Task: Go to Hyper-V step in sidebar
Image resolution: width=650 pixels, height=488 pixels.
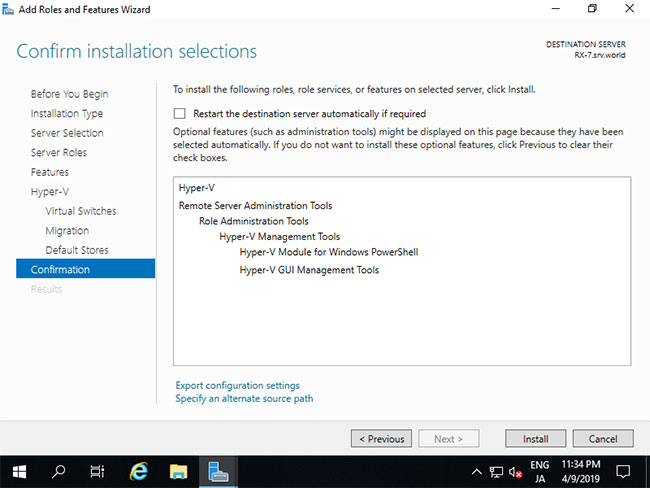Action: 50,192
